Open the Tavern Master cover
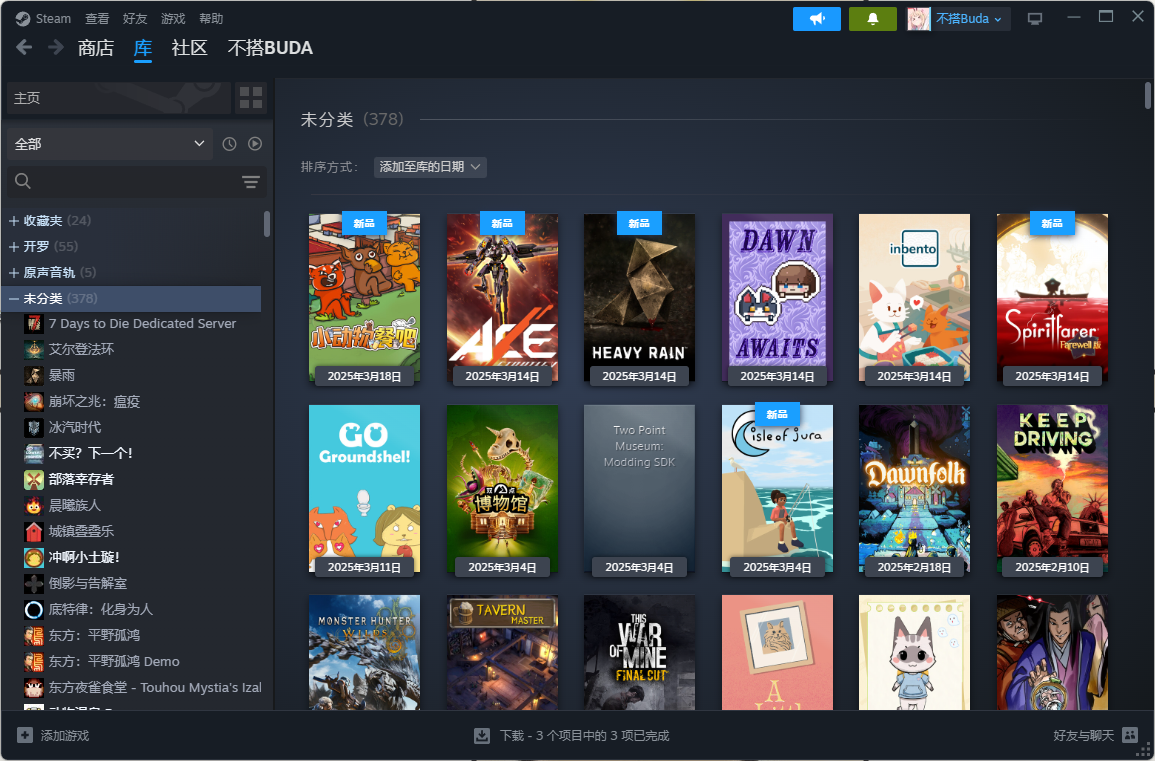Image resolution: width=1155 pixels, height=761 pixels. click(x=502, y=653)
